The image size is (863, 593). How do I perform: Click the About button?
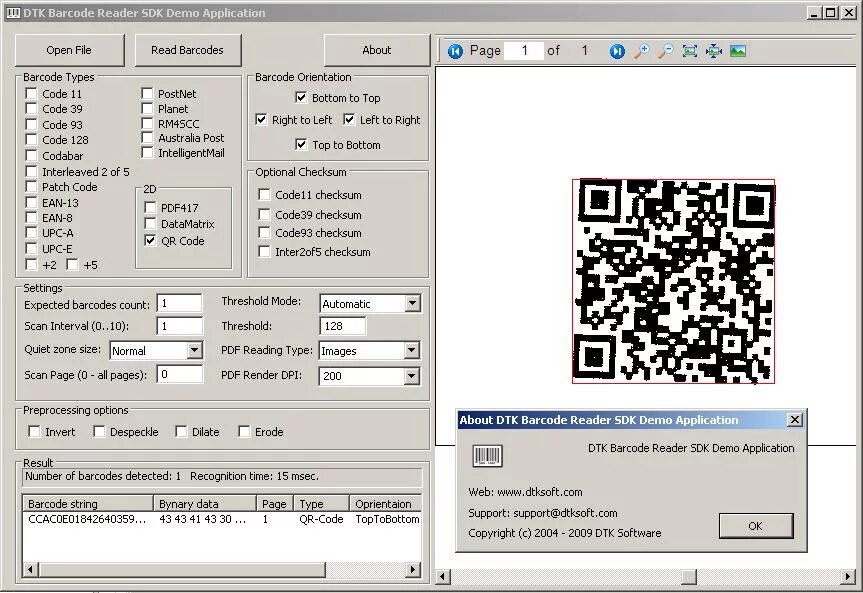coord(377,50)
